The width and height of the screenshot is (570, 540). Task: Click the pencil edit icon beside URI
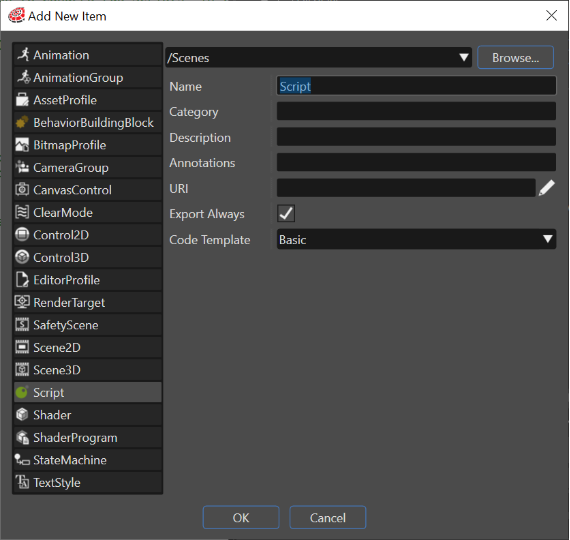(546, 188)
